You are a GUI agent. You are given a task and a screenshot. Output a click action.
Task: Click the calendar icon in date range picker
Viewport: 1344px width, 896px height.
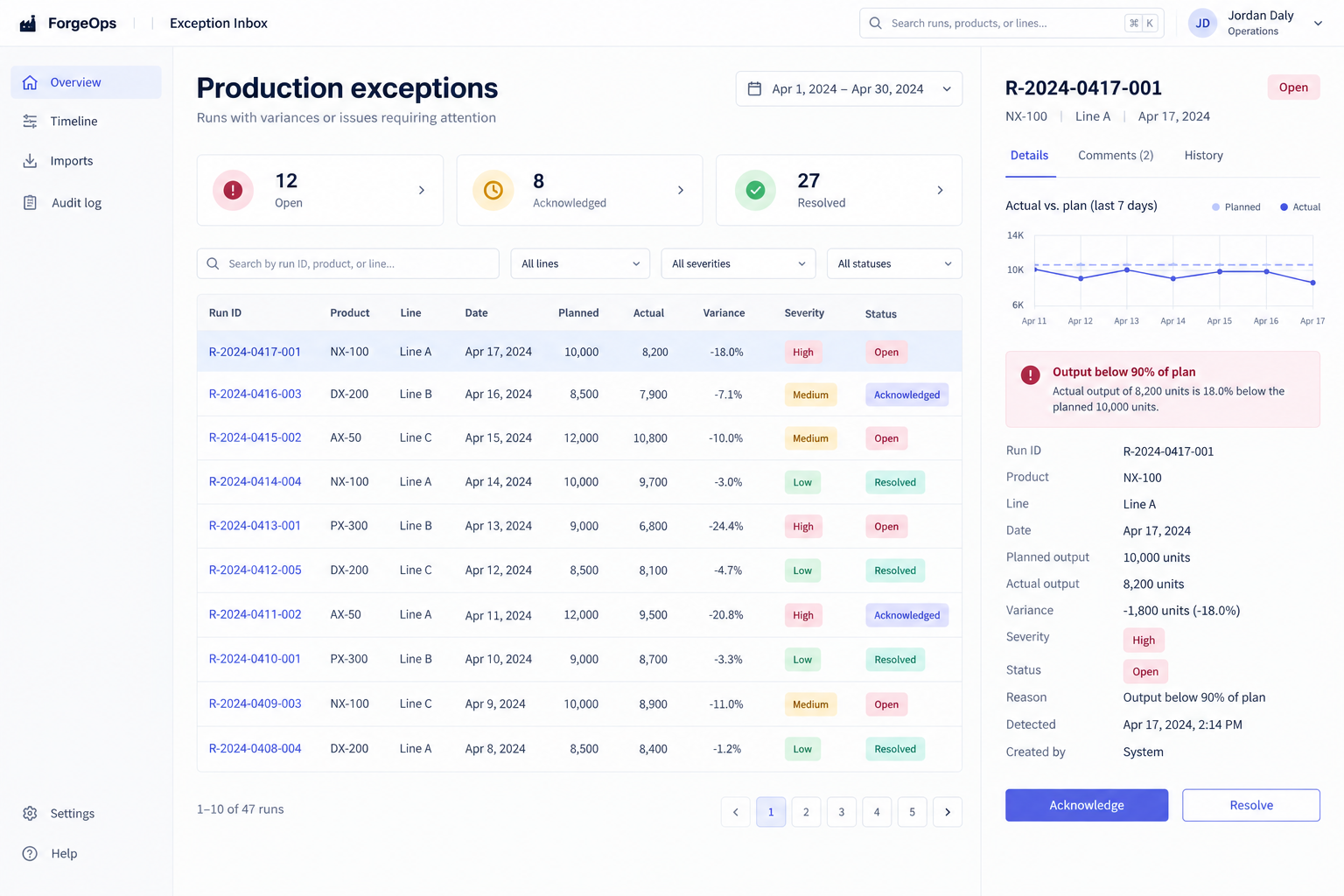coord(754,88)
